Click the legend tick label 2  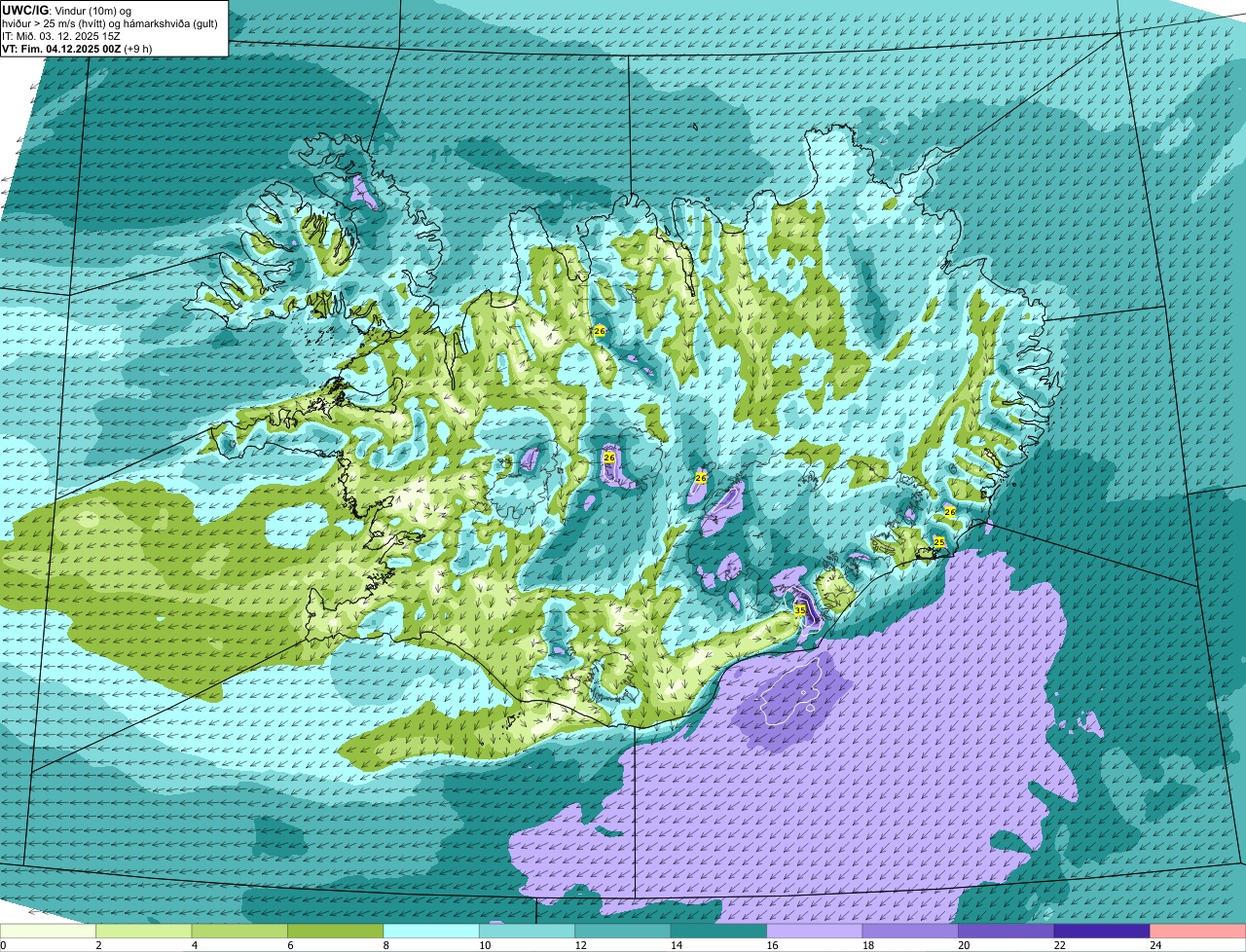pyautogui.click(x=97, y=945)
